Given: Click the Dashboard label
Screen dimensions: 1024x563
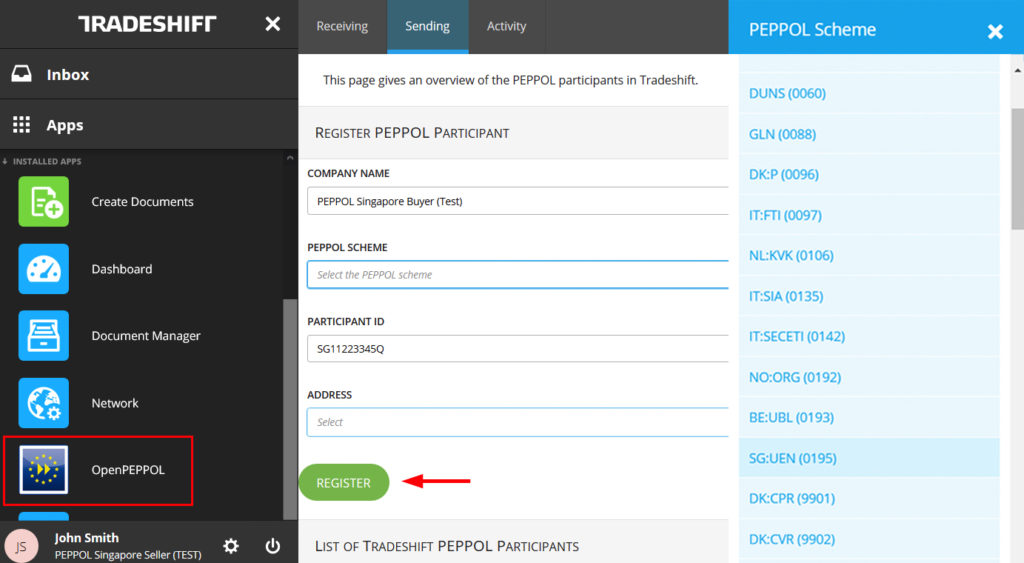Looking at the screenshot, I should click(x=121, y=269).
